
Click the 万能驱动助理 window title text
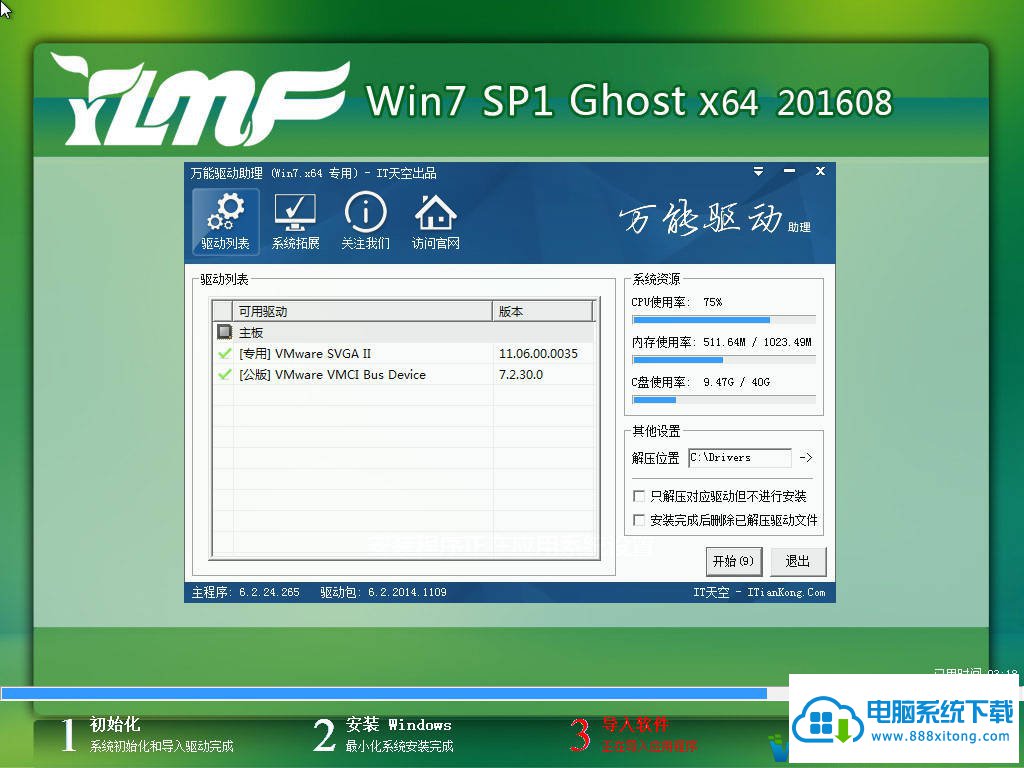[x=313, y=173]
